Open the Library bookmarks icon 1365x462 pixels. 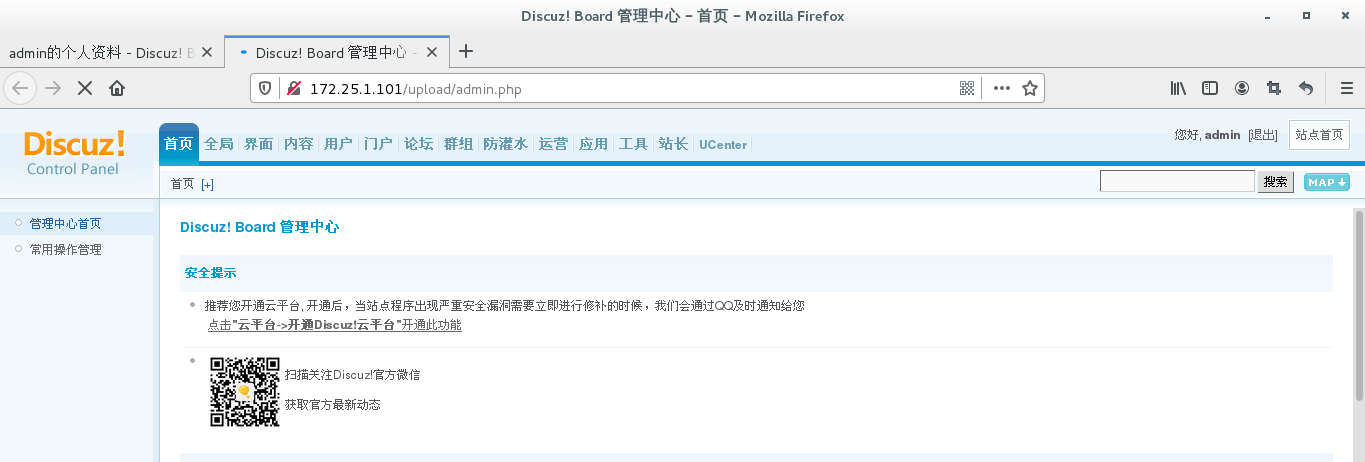pos(1178,88)
